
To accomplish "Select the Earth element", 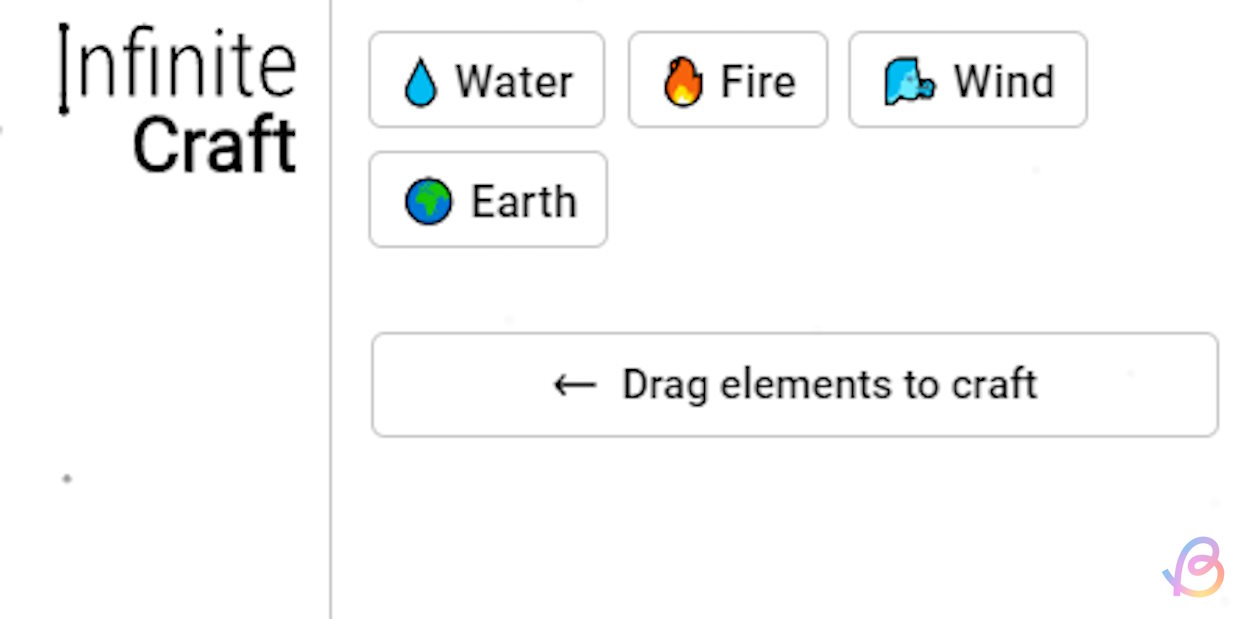I will (488, 200).
